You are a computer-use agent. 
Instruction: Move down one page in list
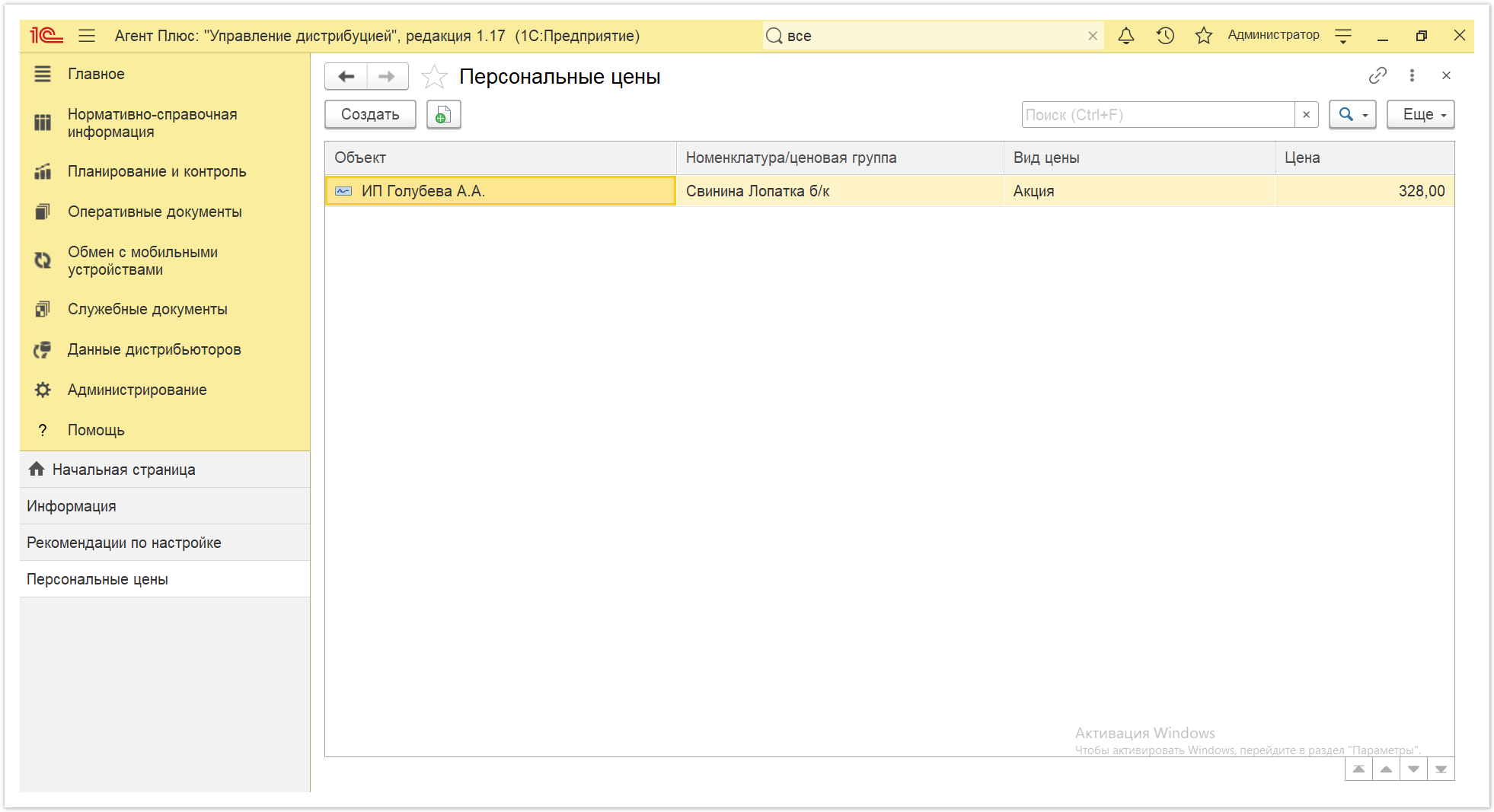1413,769
